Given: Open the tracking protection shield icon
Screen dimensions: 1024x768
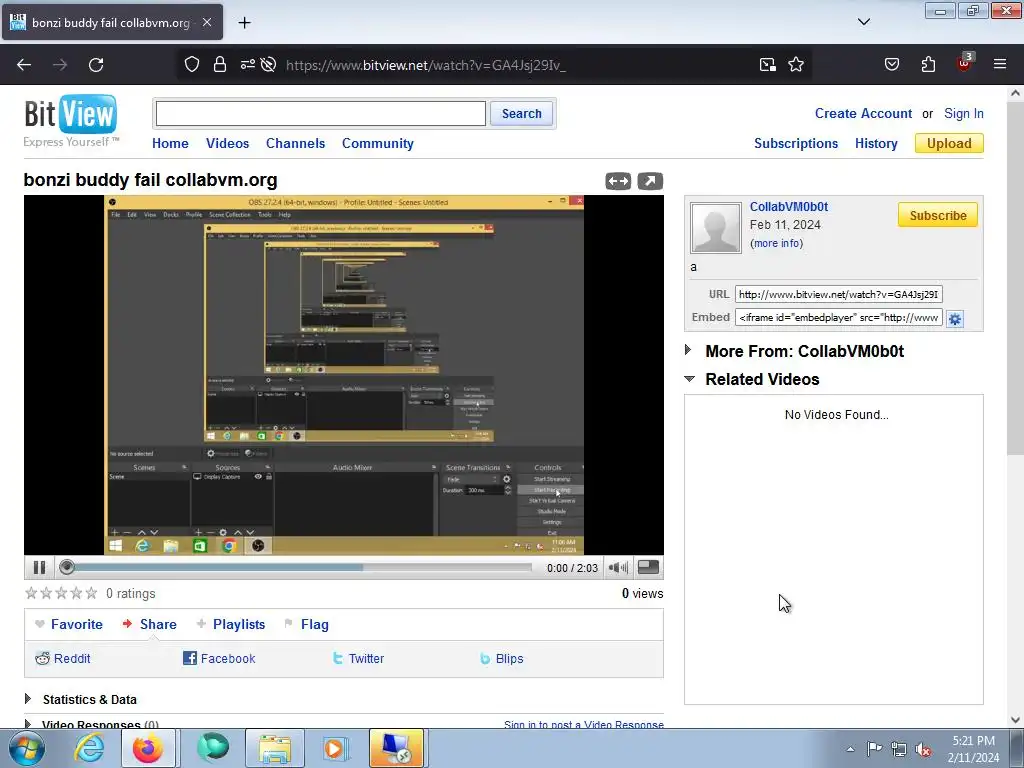Looking at the screenshot, I should tap(191, 65).
